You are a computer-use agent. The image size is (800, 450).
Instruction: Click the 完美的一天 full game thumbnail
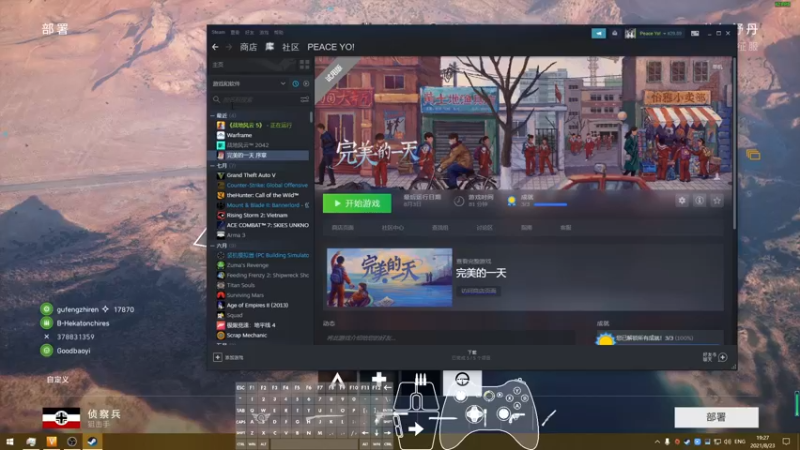pos(389,278)
